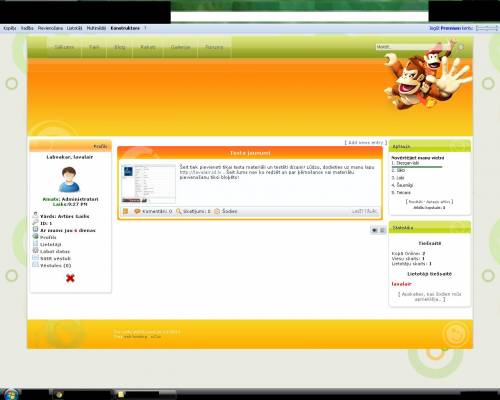Click the orange comments speech bubble icon
The height and width of the screenshot is (400, 500).
tap(137, 211)
